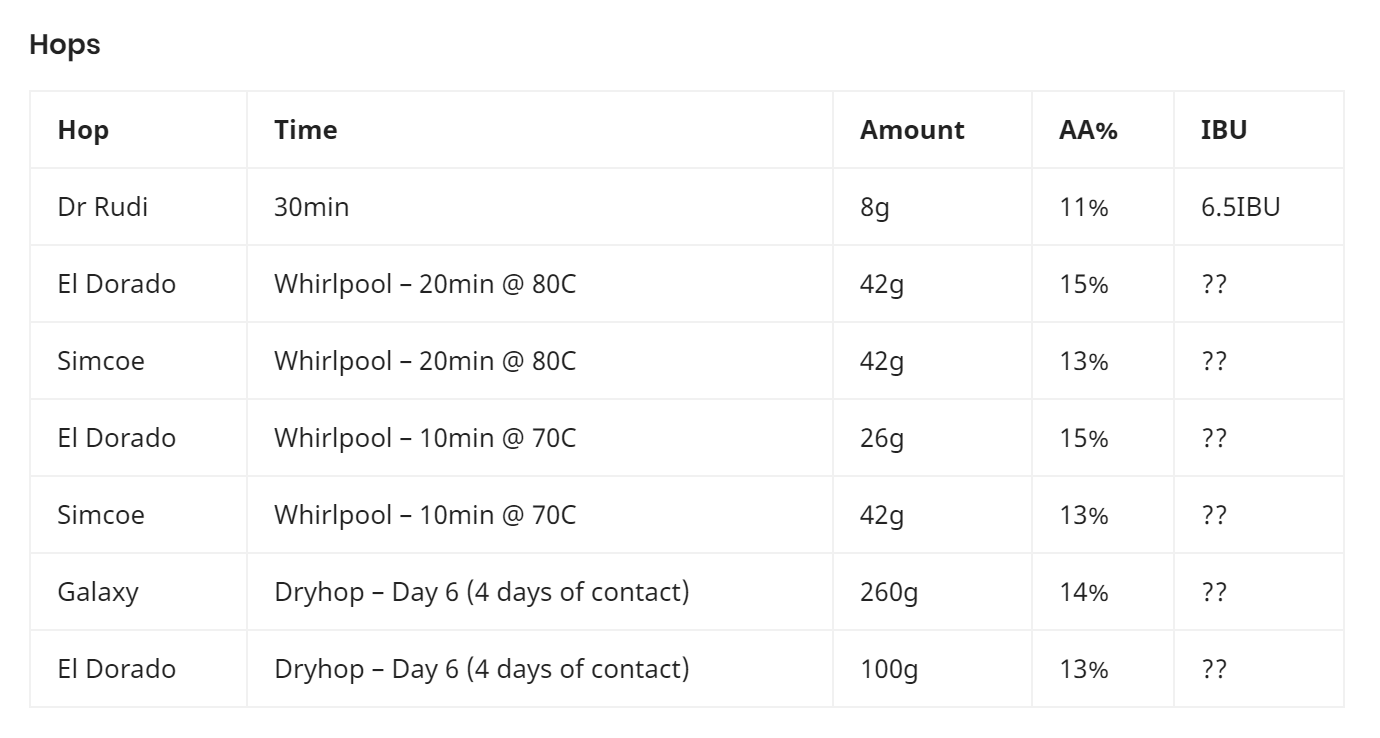Select the El Dorado 100g row name

pyautogui.click(x=117, y=669)
